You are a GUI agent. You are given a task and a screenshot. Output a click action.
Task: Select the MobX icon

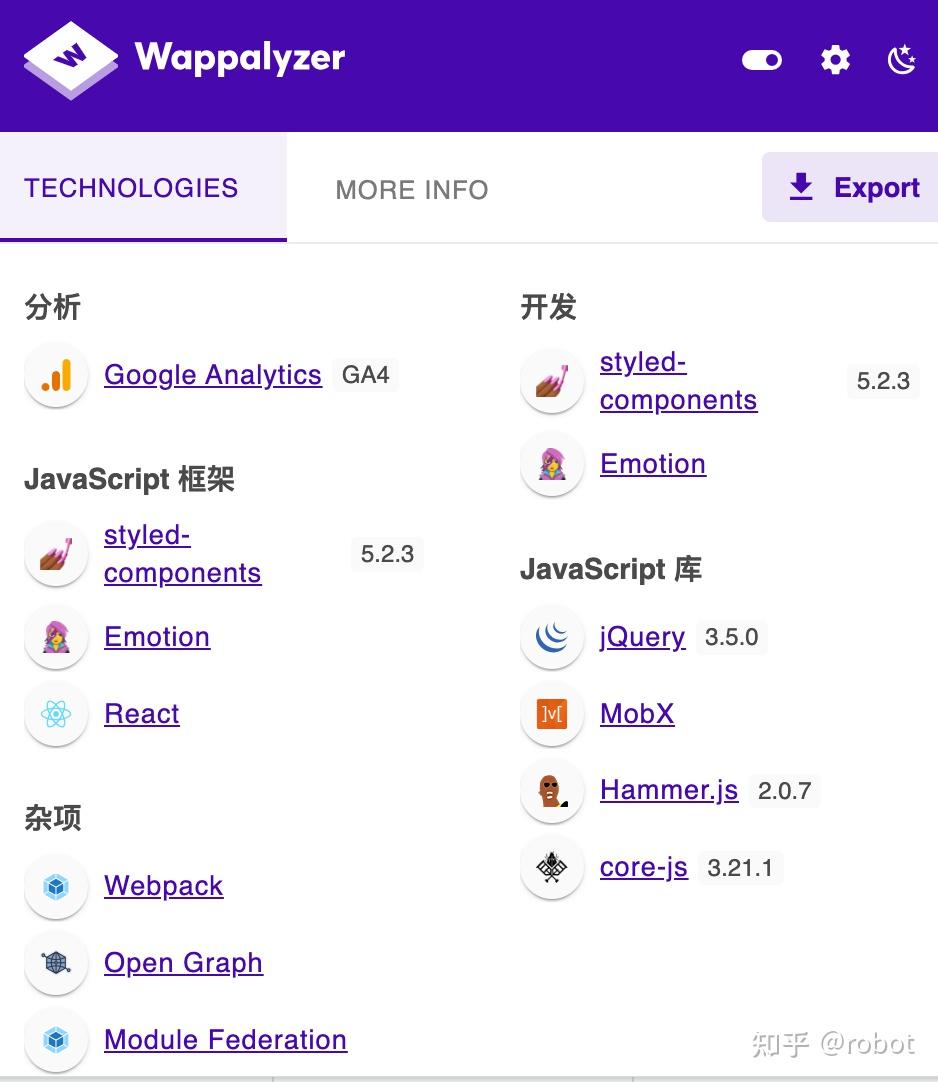(552, 714)
